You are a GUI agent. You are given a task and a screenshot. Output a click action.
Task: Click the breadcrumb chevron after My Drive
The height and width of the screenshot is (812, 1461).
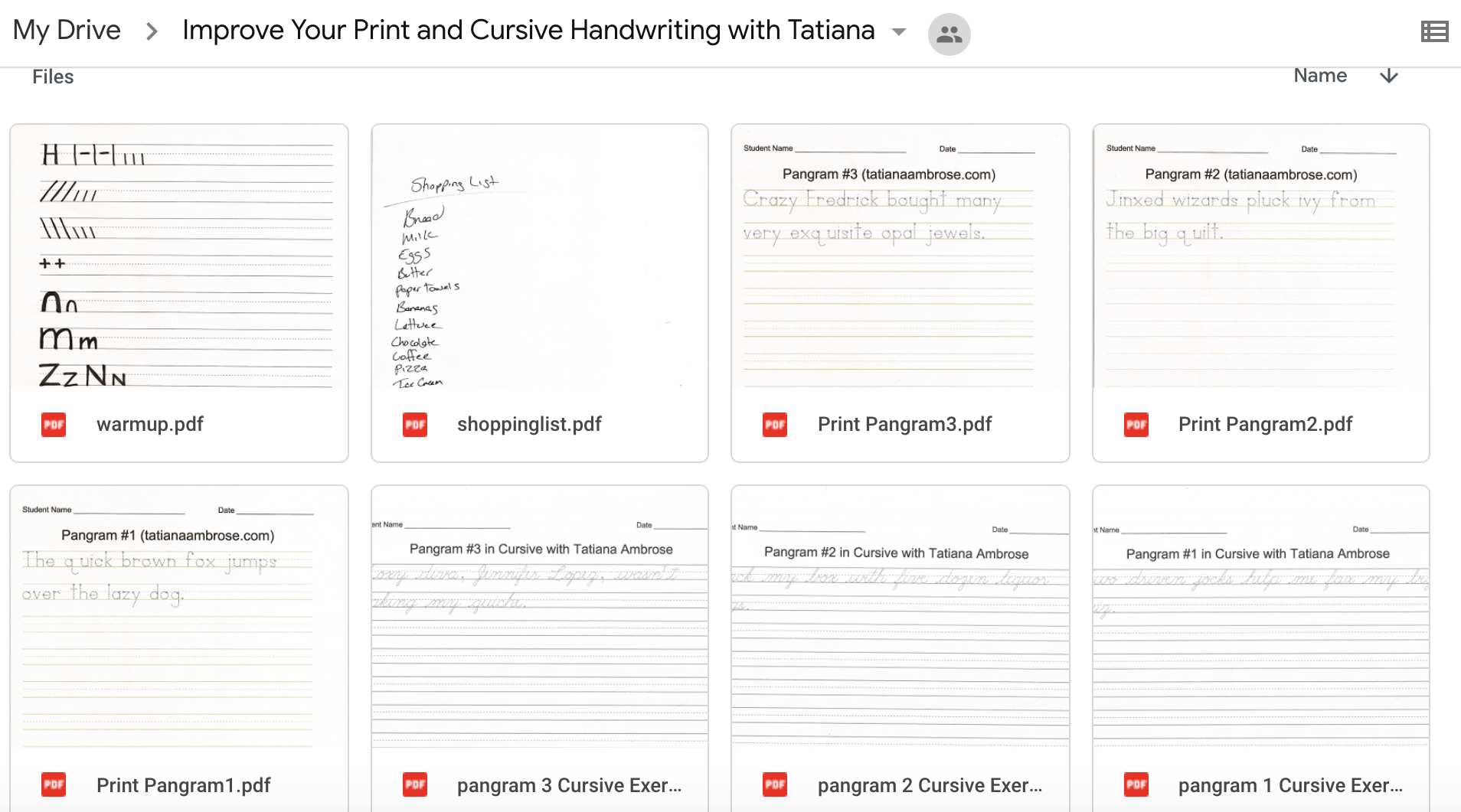[x=152, y=31]
